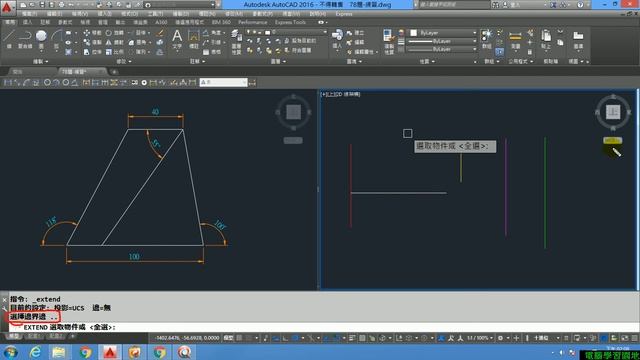This screenshot has height=360, width=640.
Task: Click the Mirror tool in Modify panel
Action: click(115, 42)
